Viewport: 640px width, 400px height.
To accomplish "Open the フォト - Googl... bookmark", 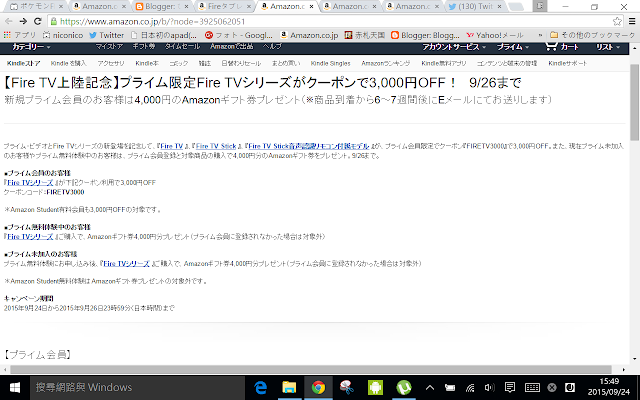I will pyautogui.click(x=239, y=35).
